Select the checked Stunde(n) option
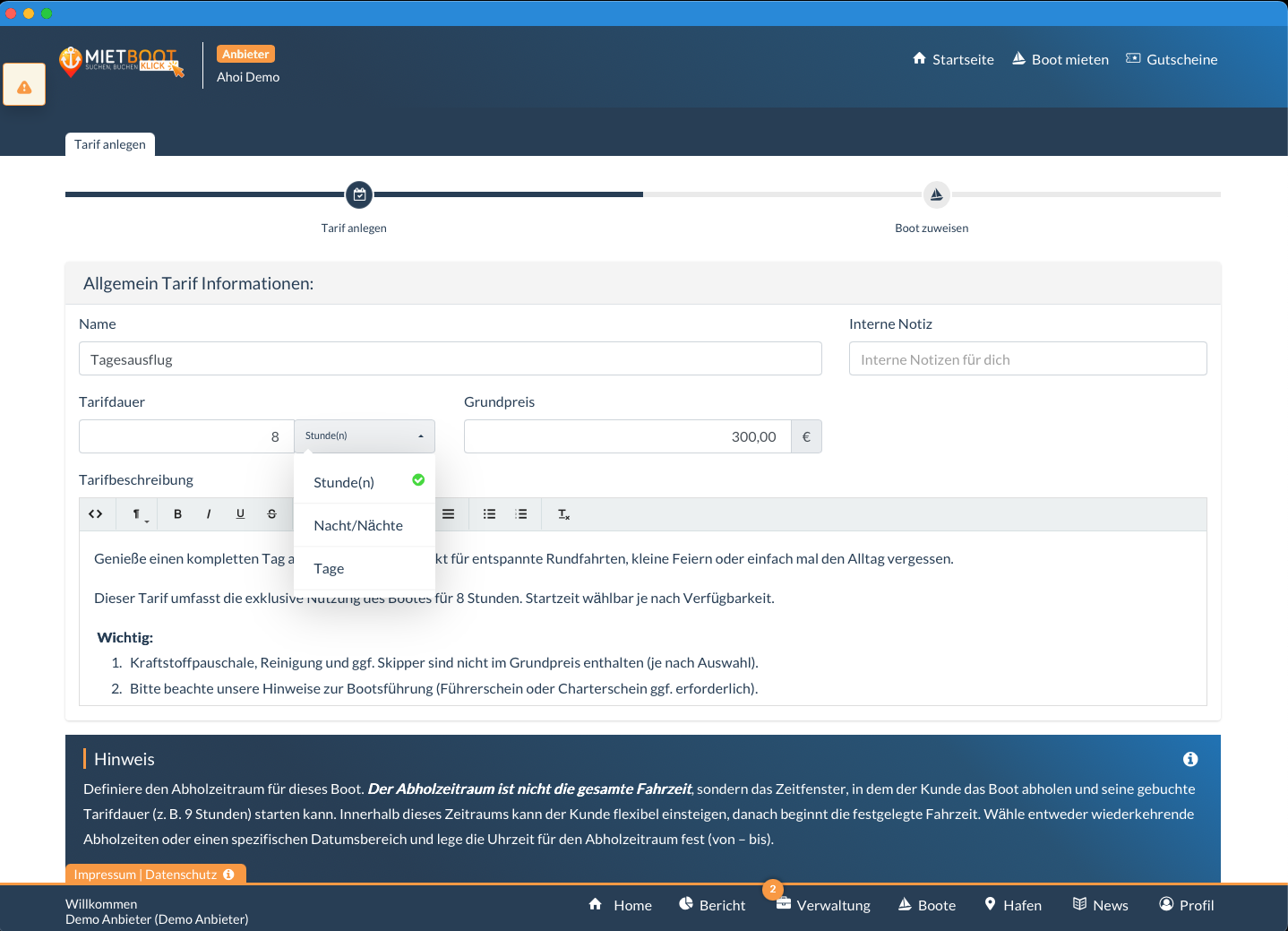Image resolution: width=1288 pixels, height=931 pixels. tap(344, 483)
